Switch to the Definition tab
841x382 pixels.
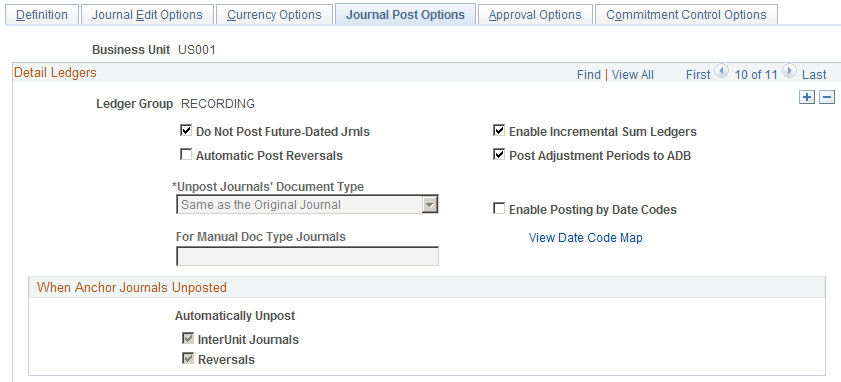tap(42, 14)
